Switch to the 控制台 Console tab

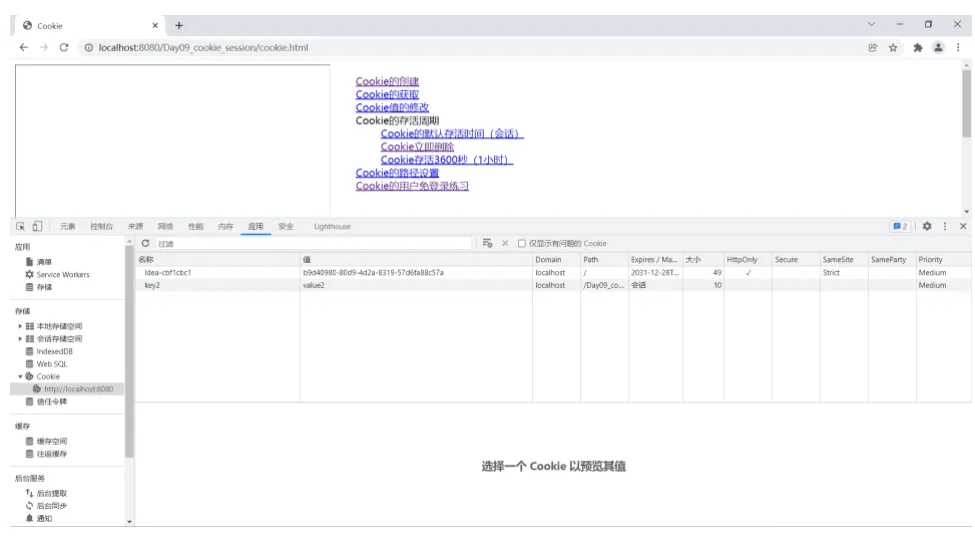pos(101,226)
